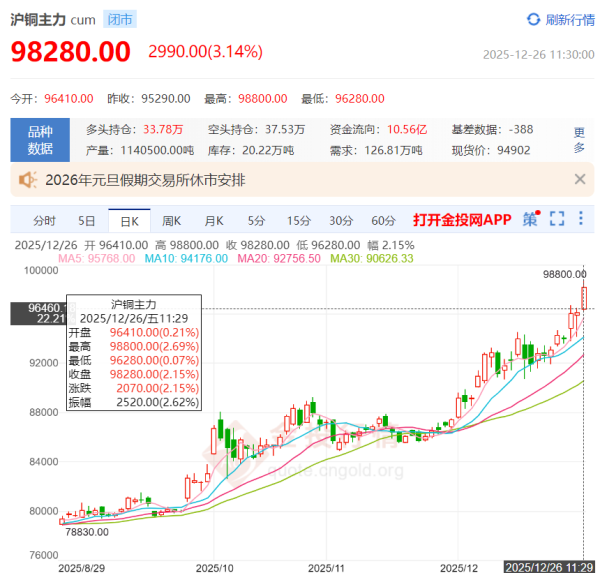
Task: Switch to the 30分 interval tab
Action: click(341, 221)
